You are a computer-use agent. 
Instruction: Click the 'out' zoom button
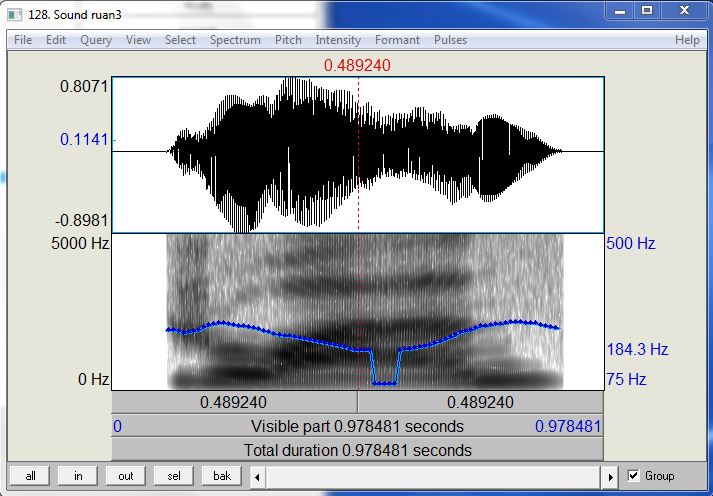coord(126,476)
